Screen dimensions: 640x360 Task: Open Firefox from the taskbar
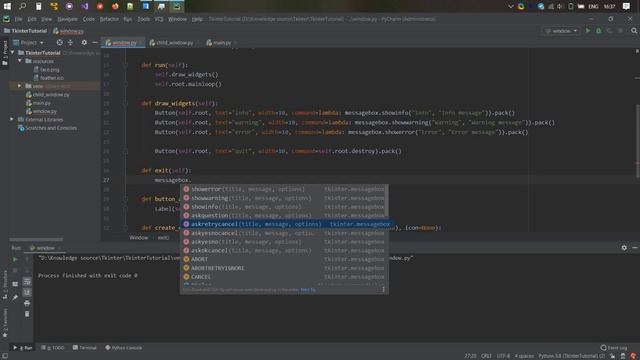click(x=116, y=6)
